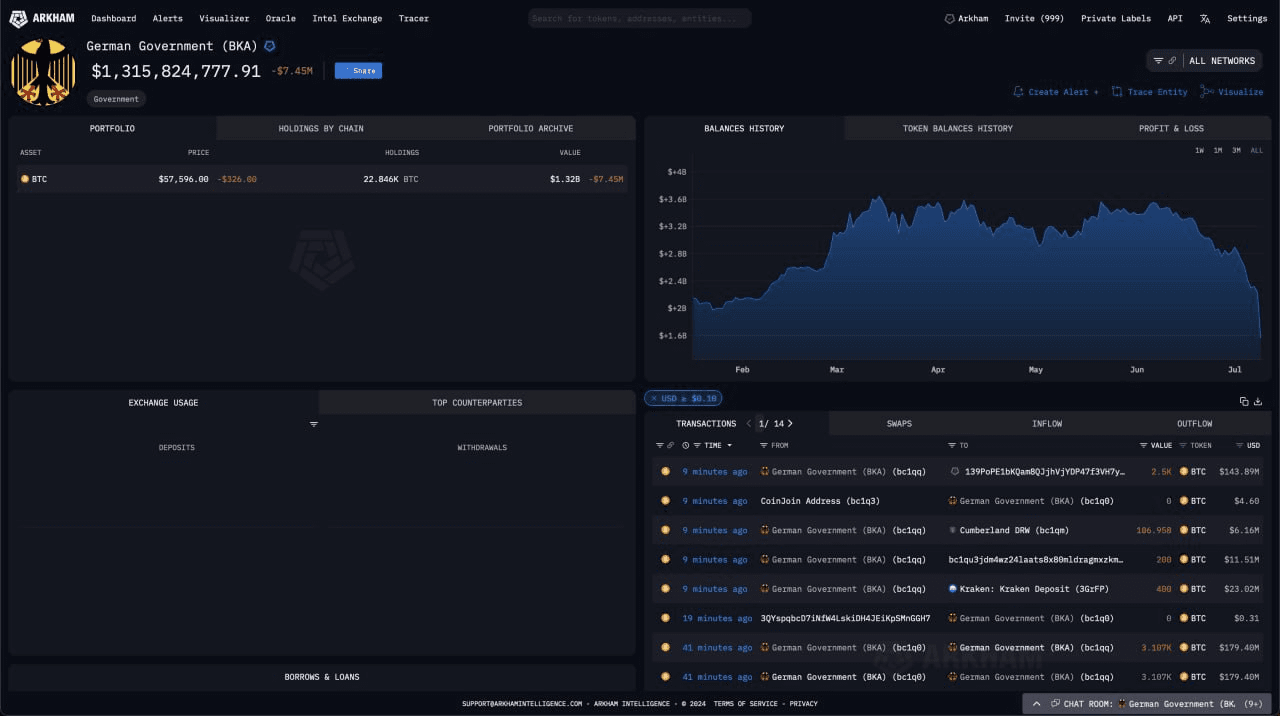Image resolution: width=1280 pixels, height=716 pixels.
Task: Select the 1W chart time range
Action: (1199, 150)
